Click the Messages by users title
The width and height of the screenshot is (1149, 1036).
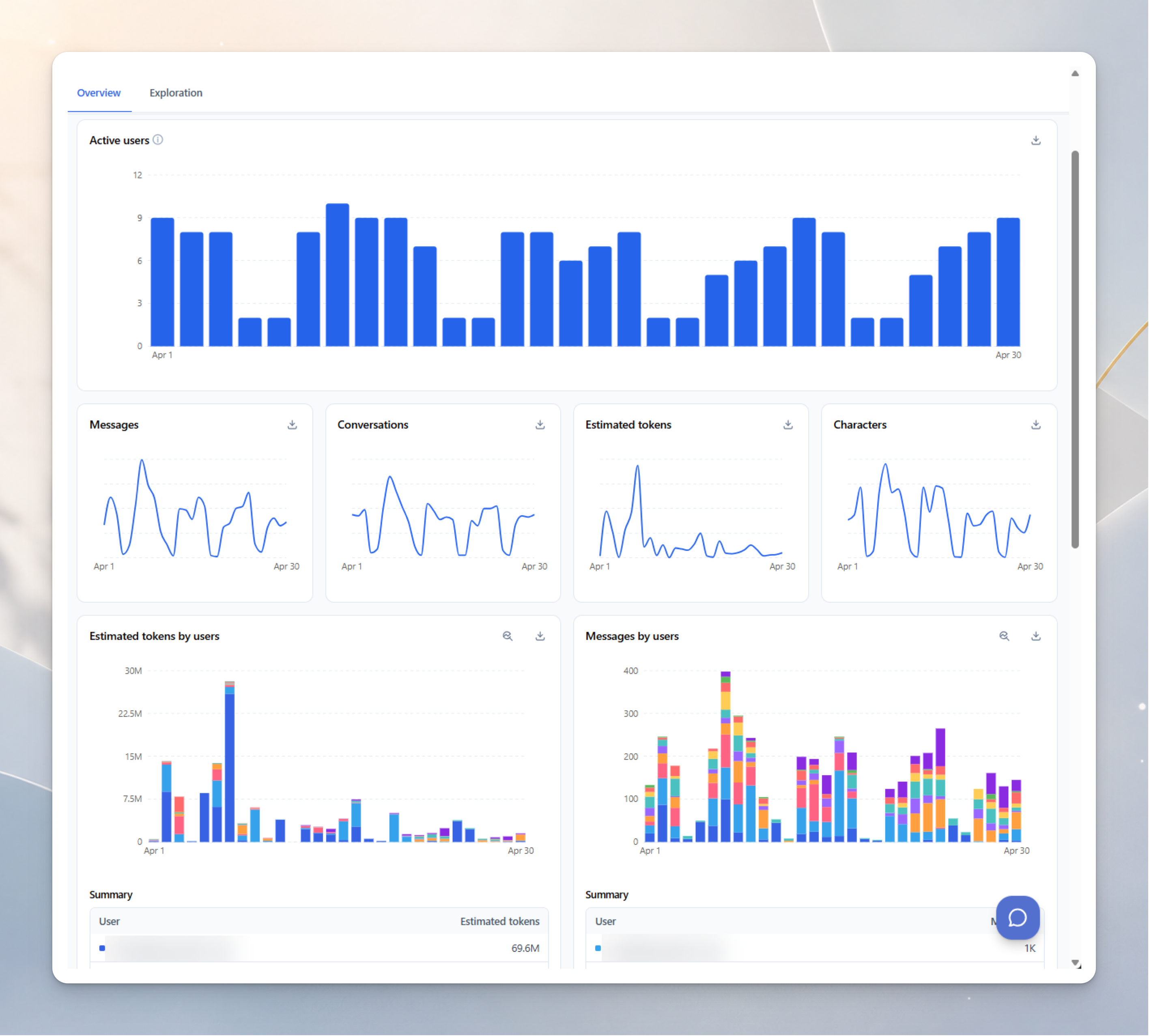(x=632, y=636)
